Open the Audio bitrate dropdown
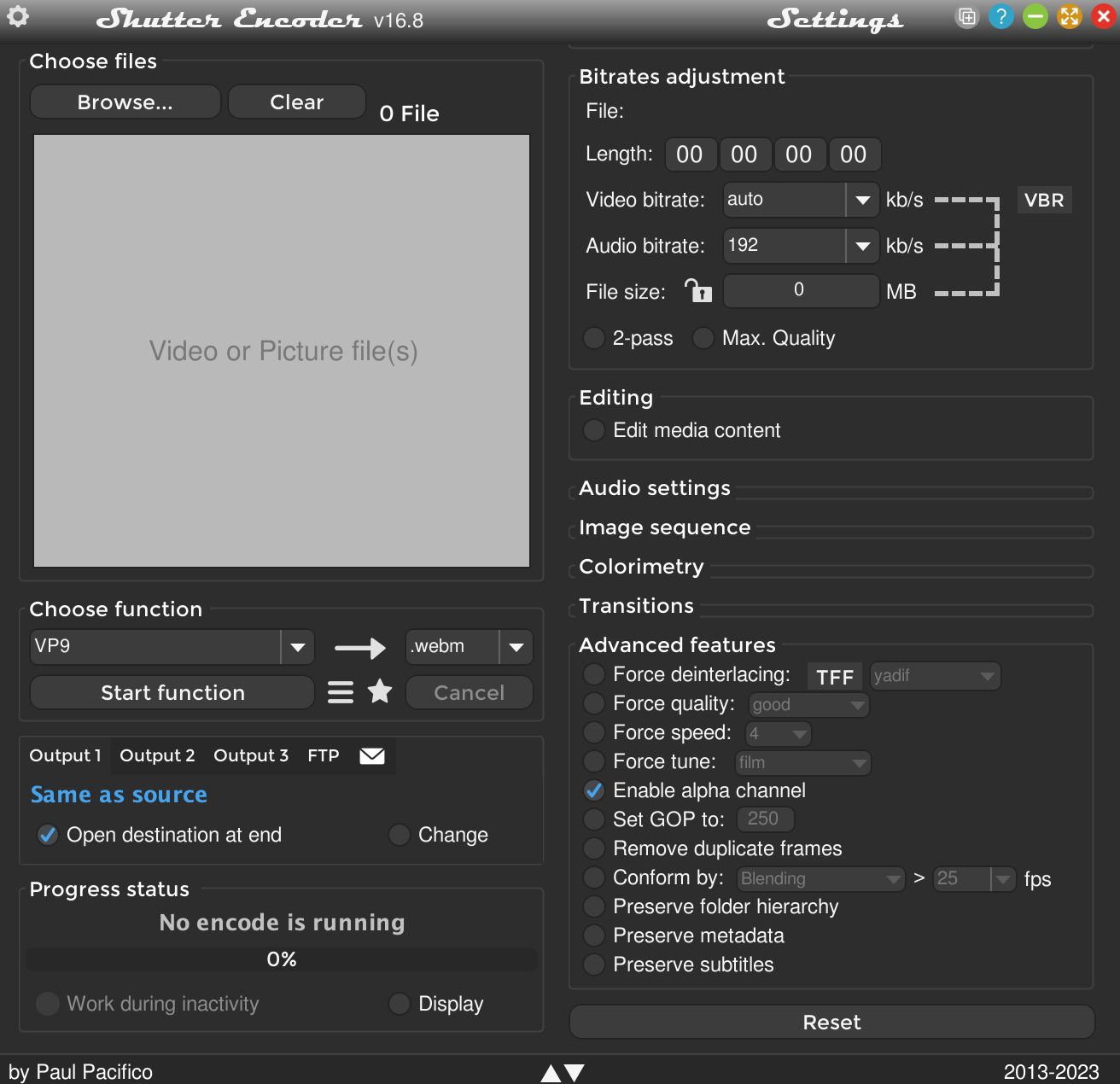Viewport: 1120px width, 1084px height. (x=862, y=246)
